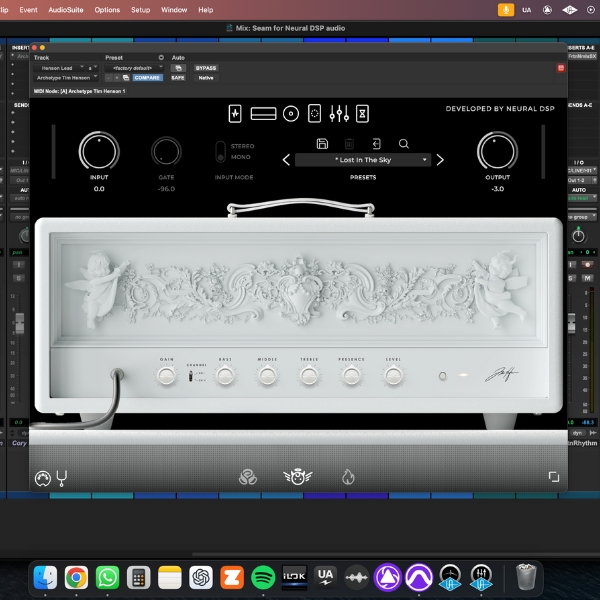Open the post-effects hourglass section
The height and width of the screenshot is (600, 600).
pyautogui.click(x=362, y=114)
